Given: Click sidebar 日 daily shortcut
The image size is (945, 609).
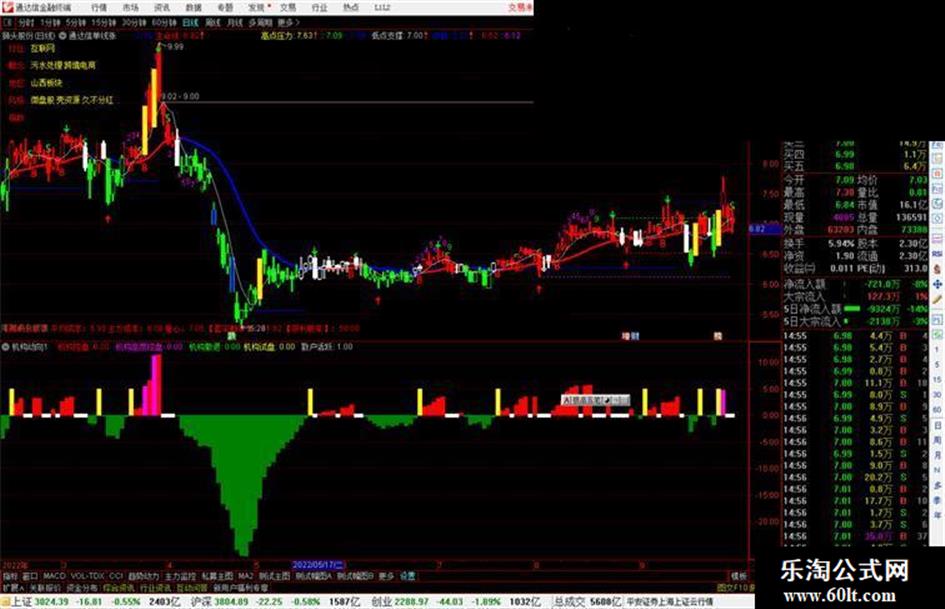Looking at the screenshot, I should (x=937, y=425).
